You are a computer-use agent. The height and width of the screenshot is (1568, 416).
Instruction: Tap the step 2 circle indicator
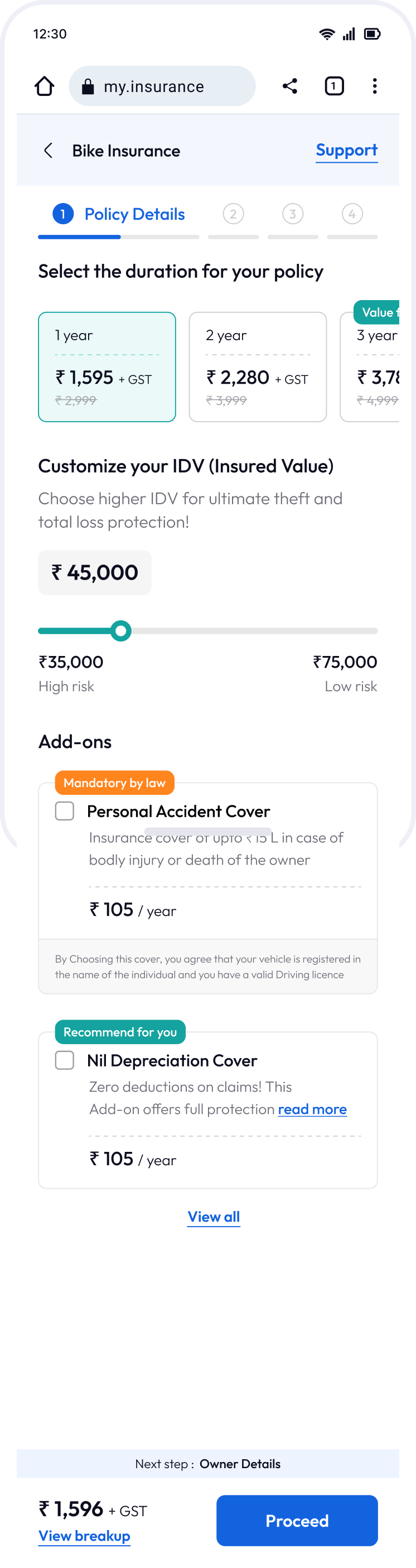(233, 214)
